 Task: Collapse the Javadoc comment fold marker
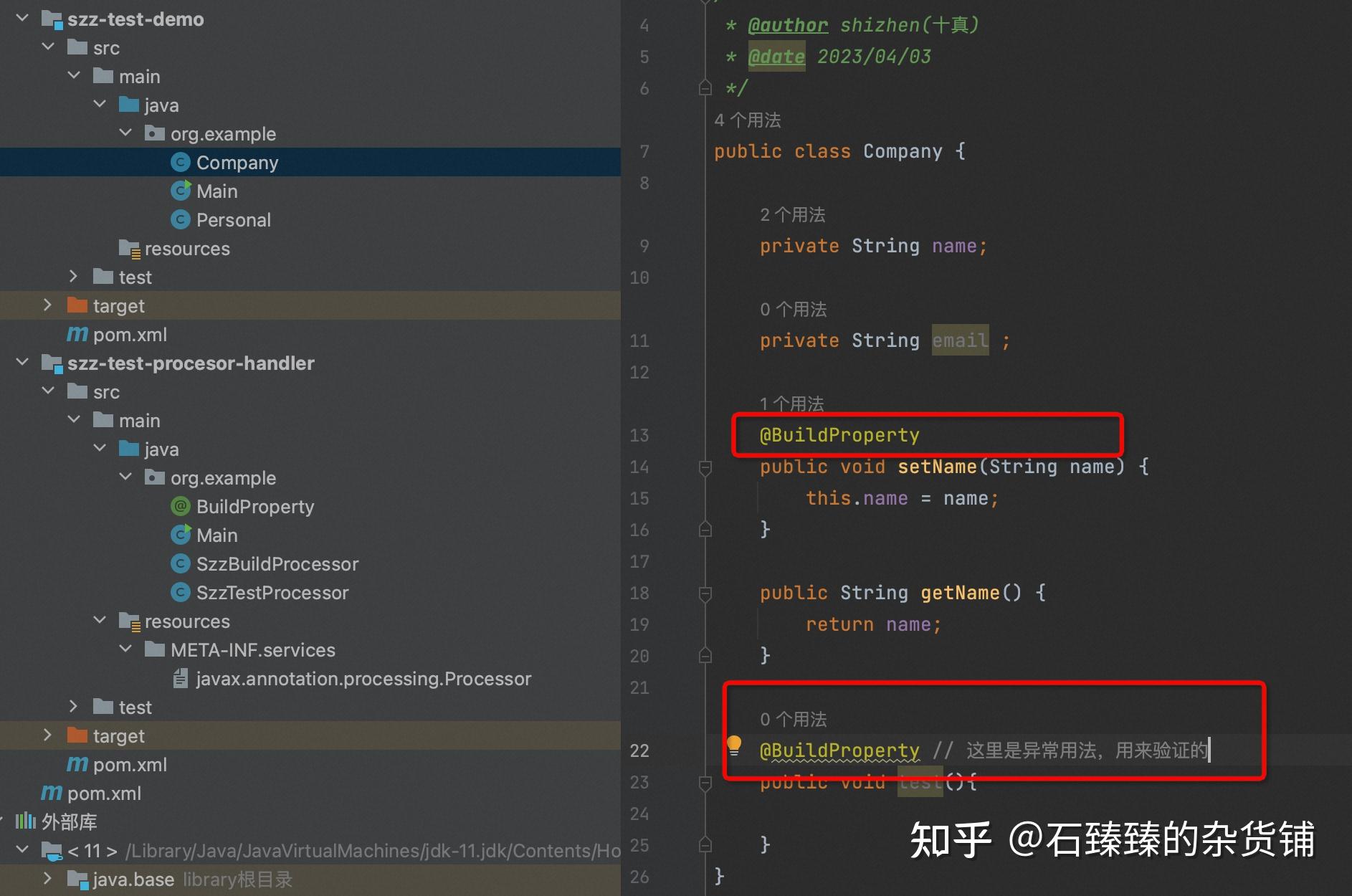(x=705, y=87)
